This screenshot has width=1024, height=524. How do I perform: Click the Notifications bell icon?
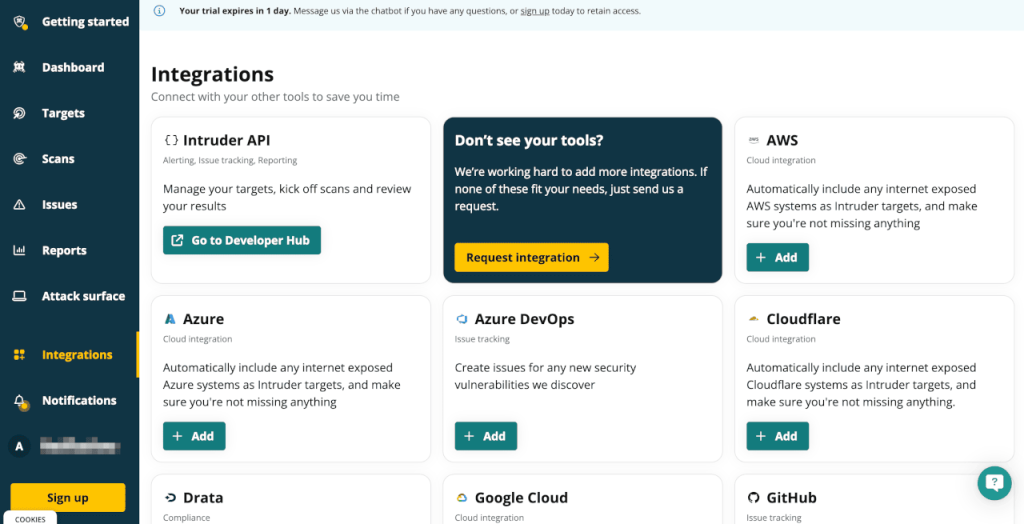pyautogui.click(x=20, y=402)
